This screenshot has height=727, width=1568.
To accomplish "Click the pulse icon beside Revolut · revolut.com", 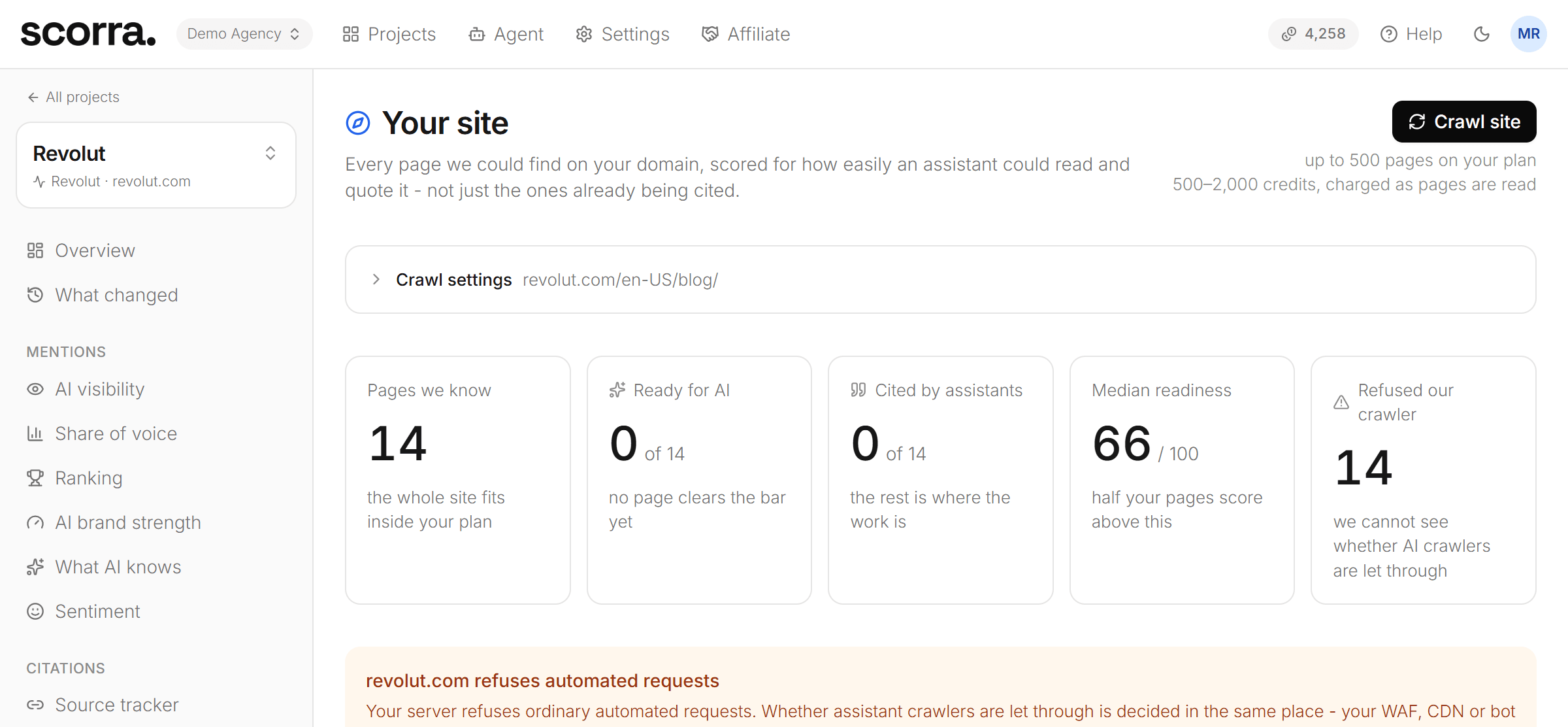I will click(39, 182).
